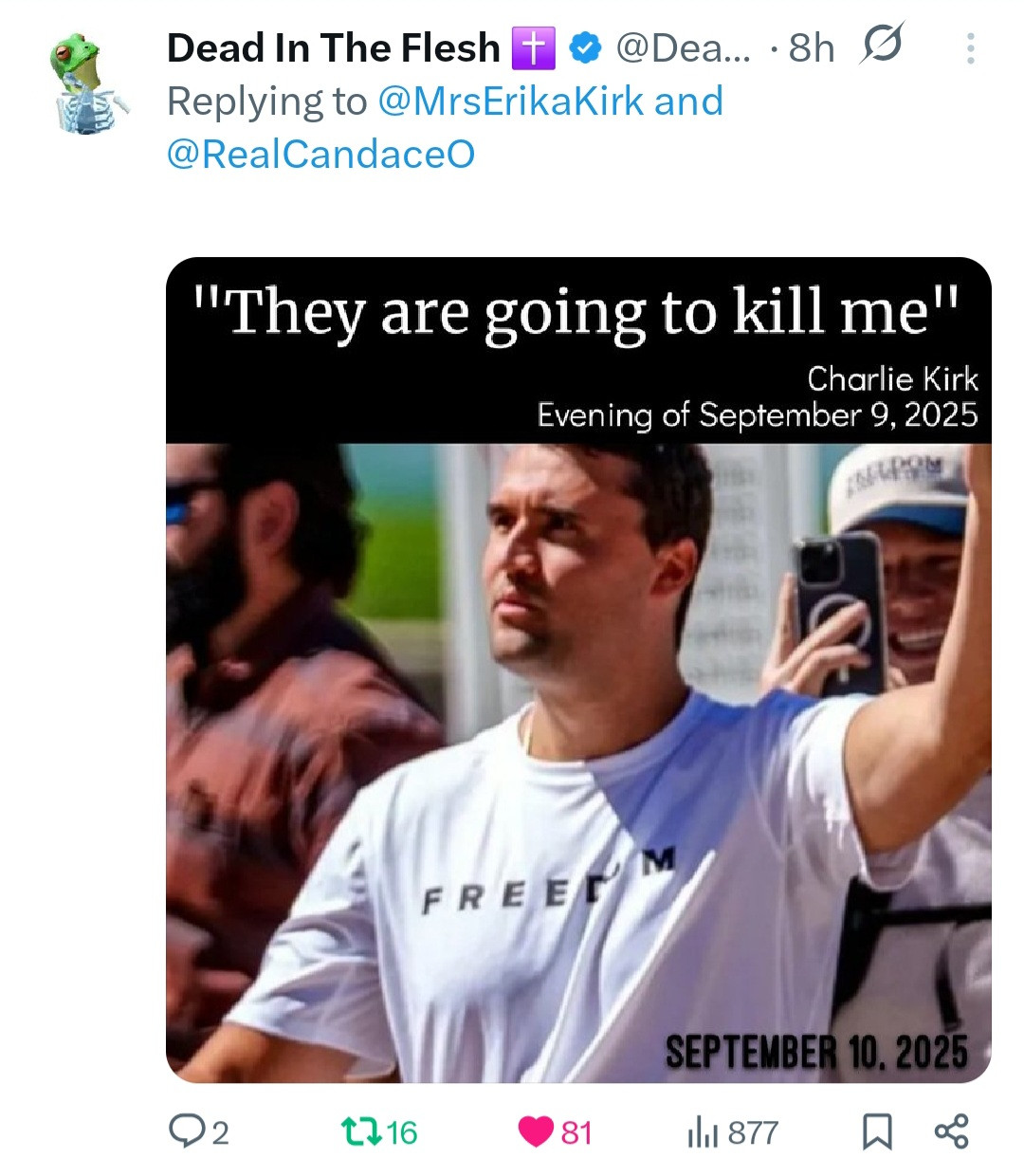Click the 81 likes count
This screenshot has width=1024, height=1176.
(x=576, y=1131)
